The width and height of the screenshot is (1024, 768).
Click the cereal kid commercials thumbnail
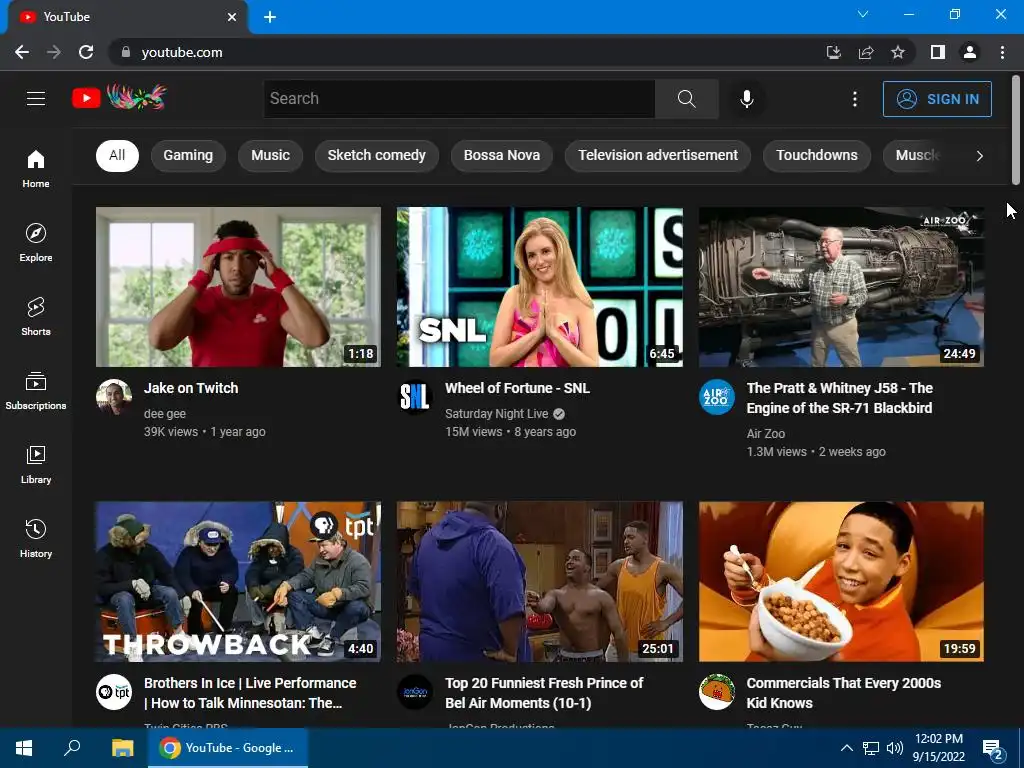841,582
